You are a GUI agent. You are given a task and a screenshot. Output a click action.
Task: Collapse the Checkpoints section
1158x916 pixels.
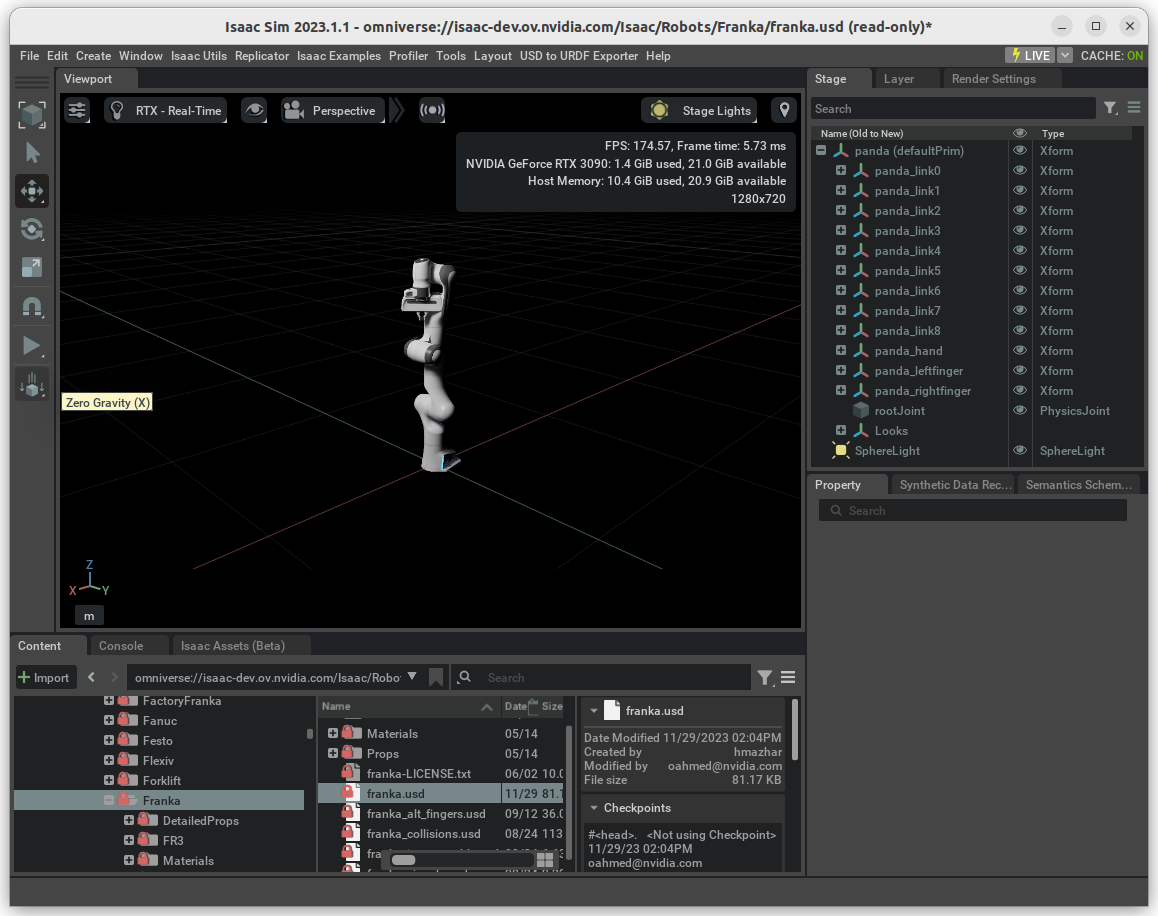coord(593,808)
